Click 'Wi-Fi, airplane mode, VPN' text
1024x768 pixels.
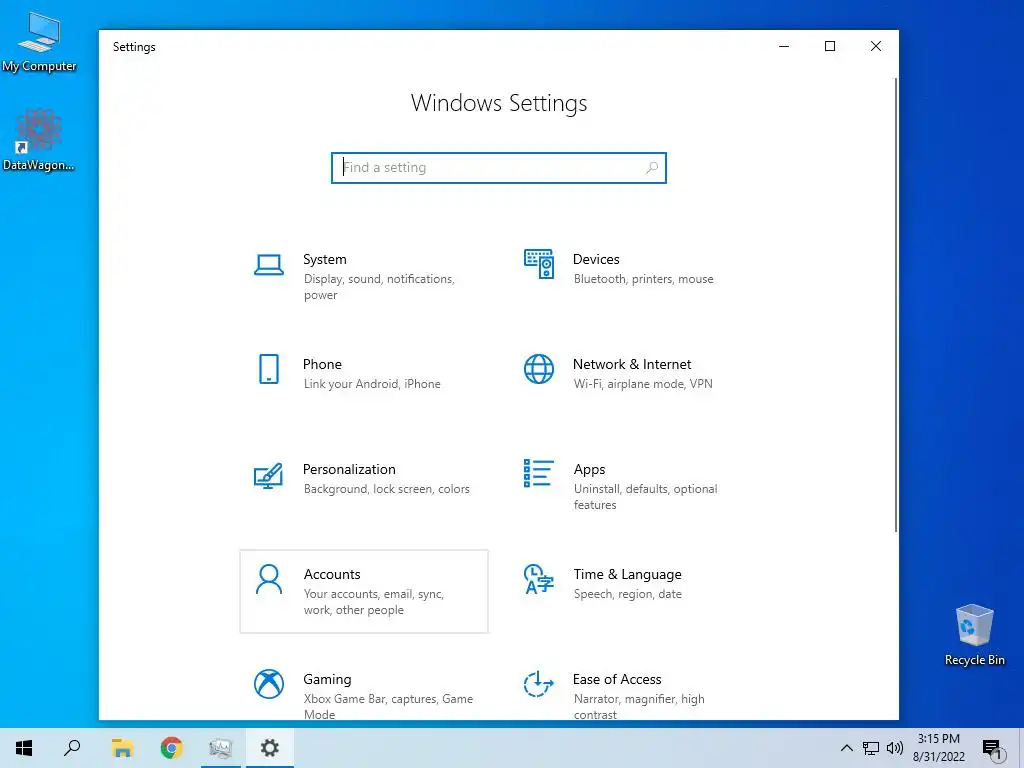pyautogui.click(x=643, y=384)
